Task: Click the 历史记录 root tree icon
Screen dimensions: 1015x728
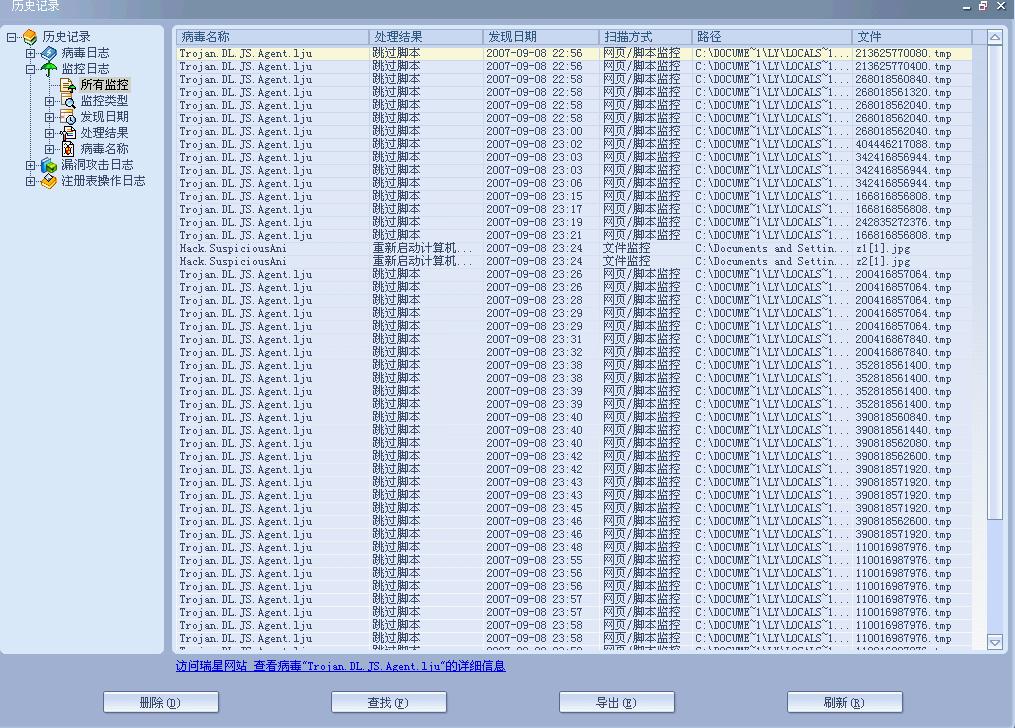Action: coord(30,37)
